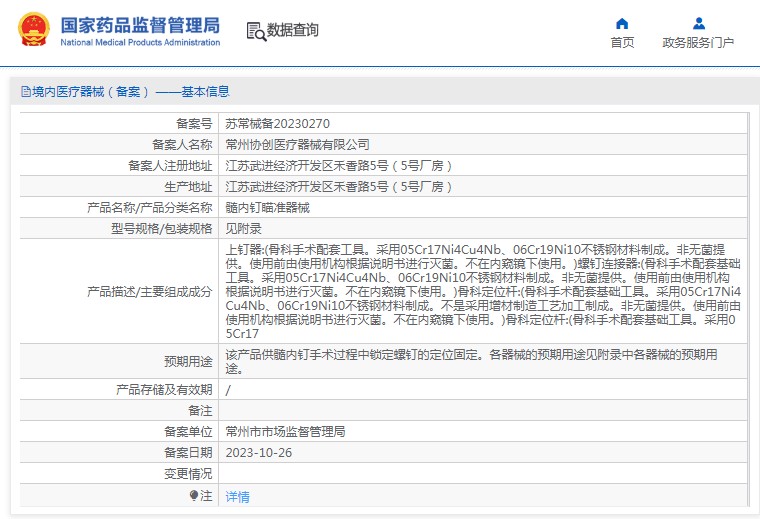Click the 型号规格/包装规格 label
The height and width of the screenshot is (519, 760).
click(x=161, y=229)
